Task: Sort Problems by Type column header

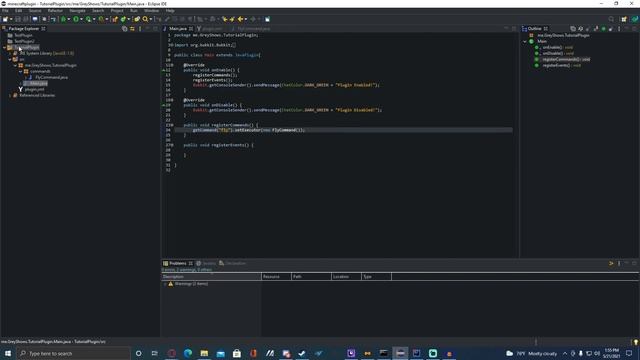Action: pyautogui.click(x=376, y=277)
